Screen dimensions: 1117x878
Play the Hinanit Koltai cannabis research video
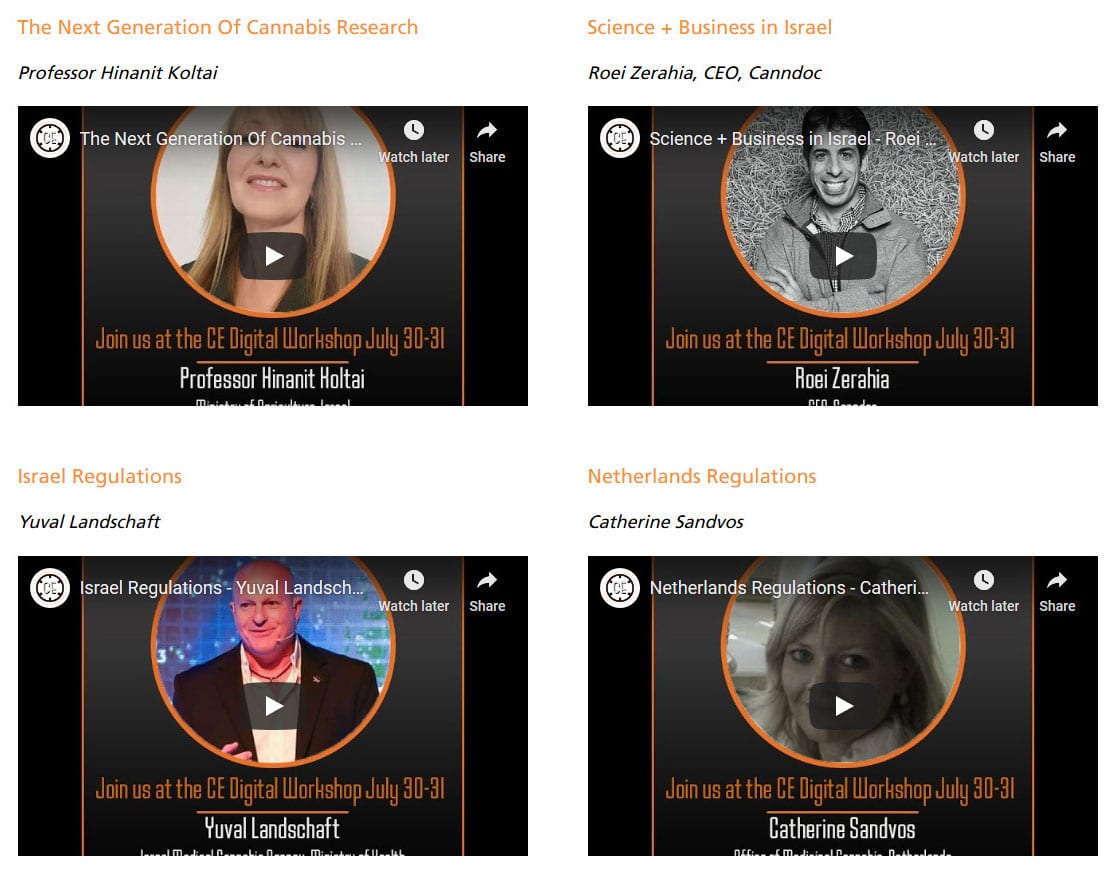click(274, 256)
